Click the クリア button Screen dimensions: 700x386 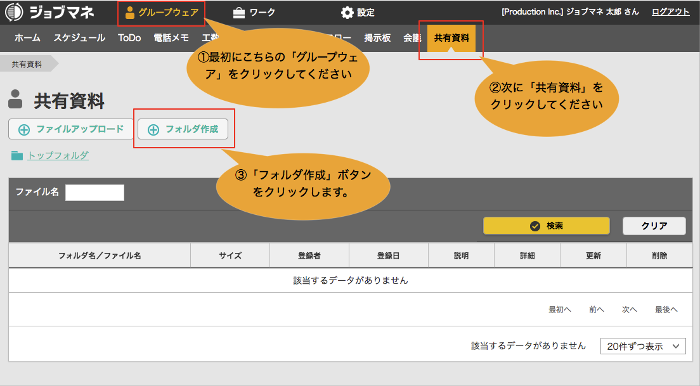point(654,226)
